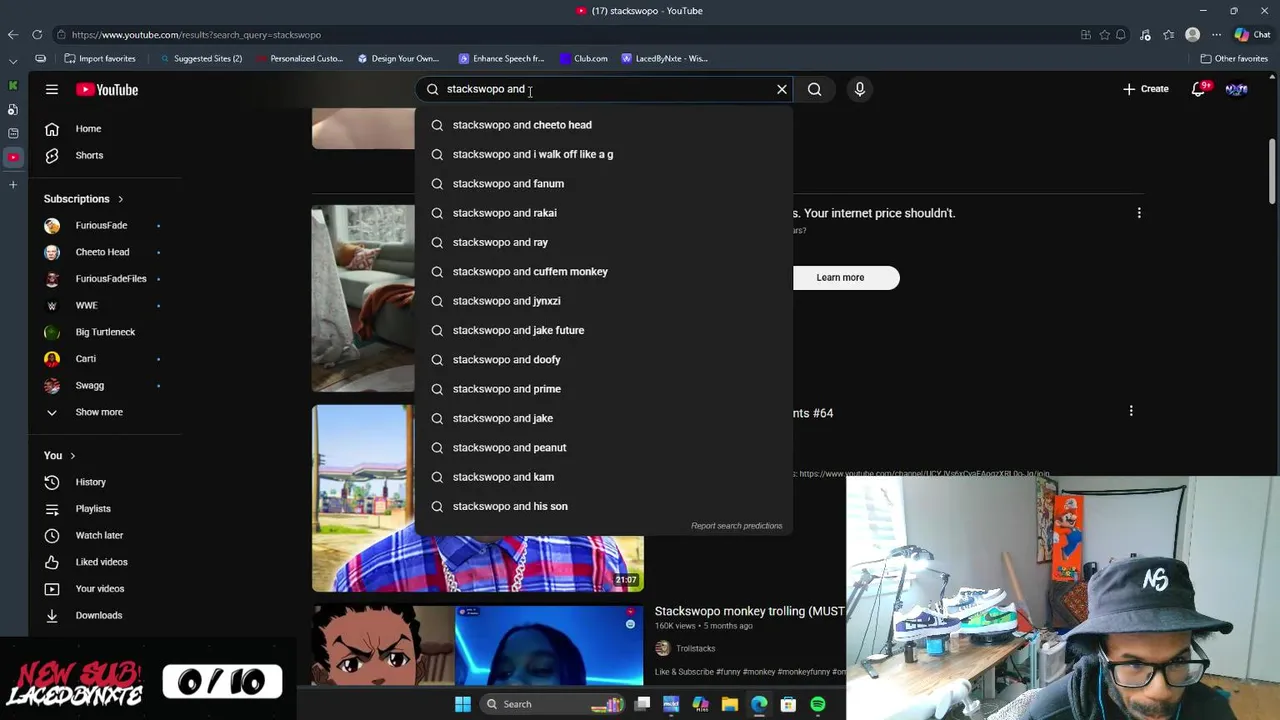
Task: Select suggestion 'stackswopo and fanum'
Action: click(x=603, y=184)
